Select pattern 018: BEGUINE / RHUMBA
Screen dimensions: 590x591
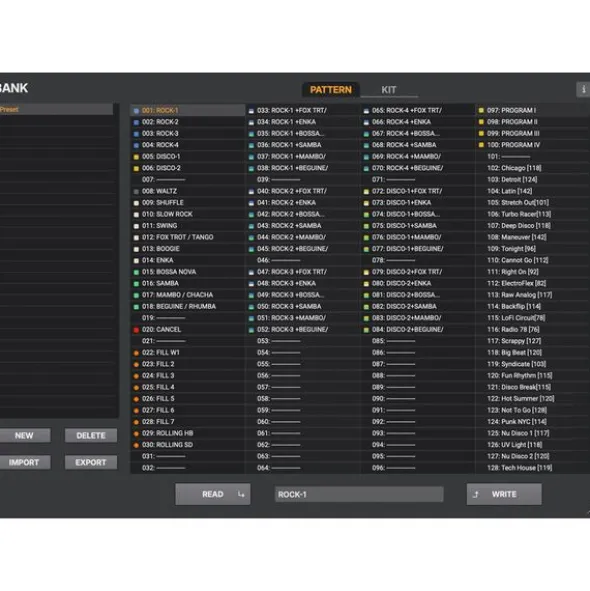188,306
